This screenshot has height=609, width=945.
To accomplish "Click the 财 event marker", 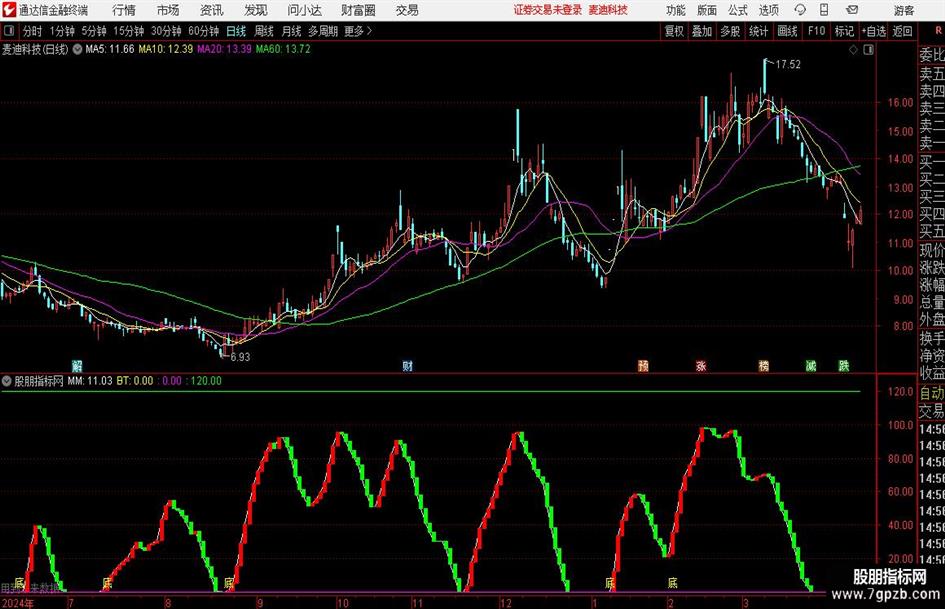I will [x=407, y=366].
